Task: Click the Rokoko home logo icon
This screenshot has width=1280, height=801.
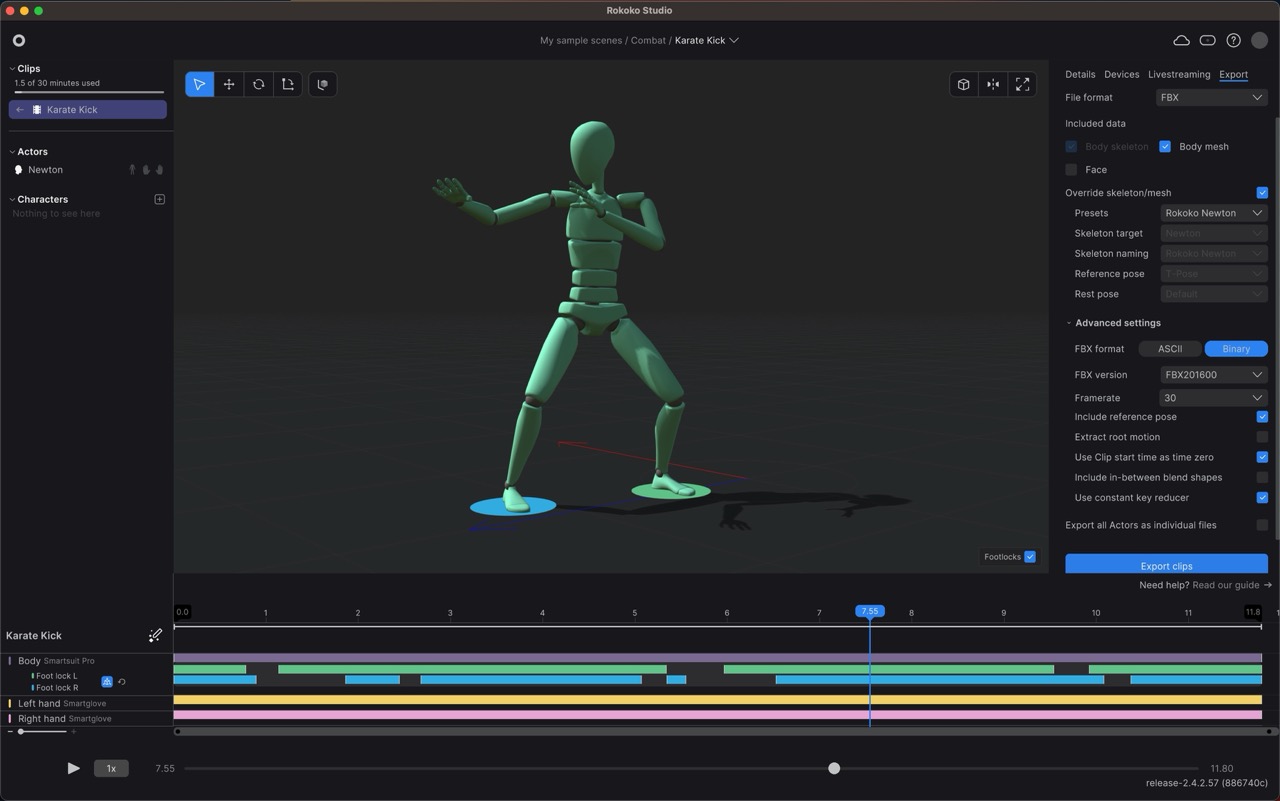Action: [19, 40]
